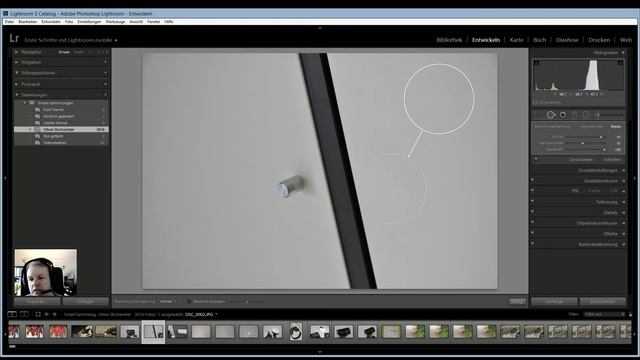Click the minus icon in Sammlungen panel
Image resolution: width=640 pixels, height=360 pixels.
(98, 95)
